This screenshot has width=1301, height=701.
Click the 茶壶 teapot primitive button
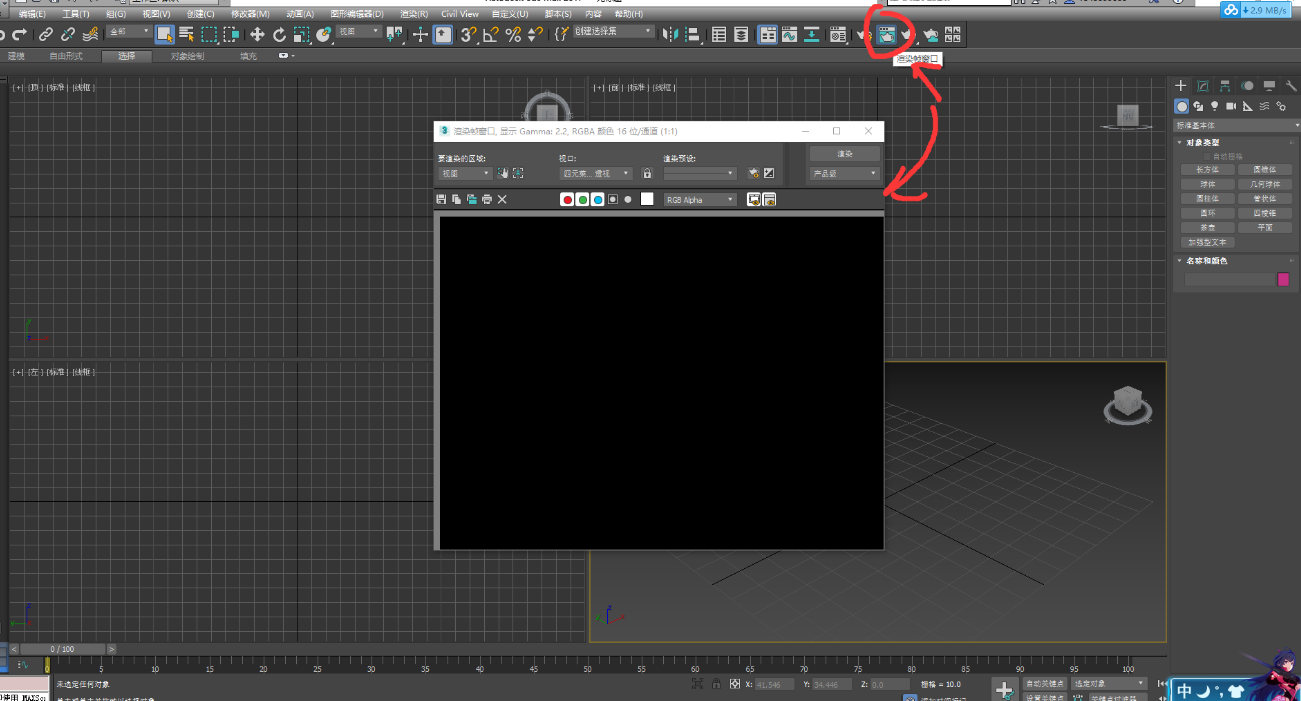coord(1207,228)
